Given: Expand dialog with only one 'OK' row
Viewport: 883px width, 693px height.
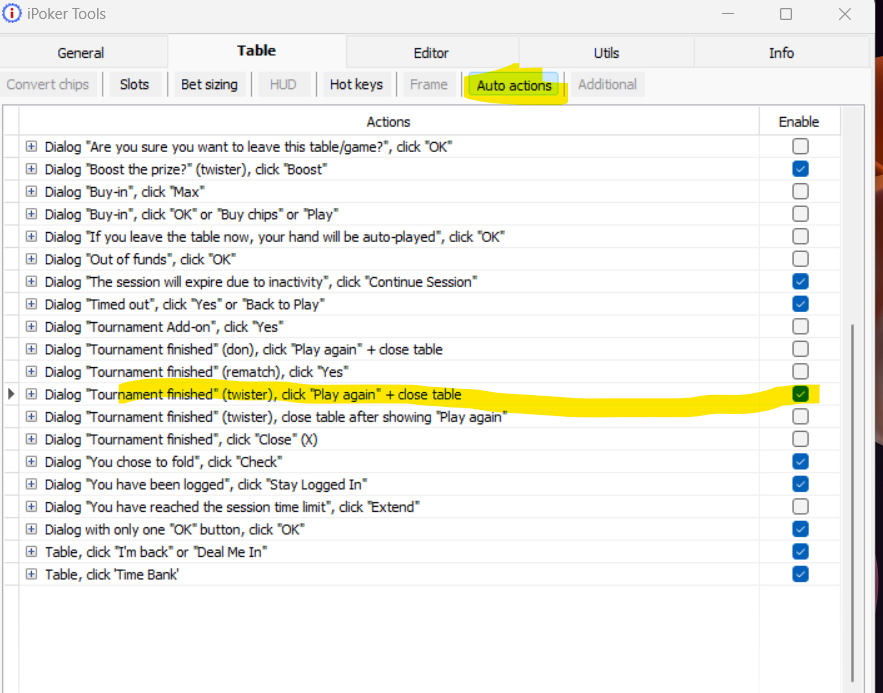Looking at the screenshot, I should (32, 529).
